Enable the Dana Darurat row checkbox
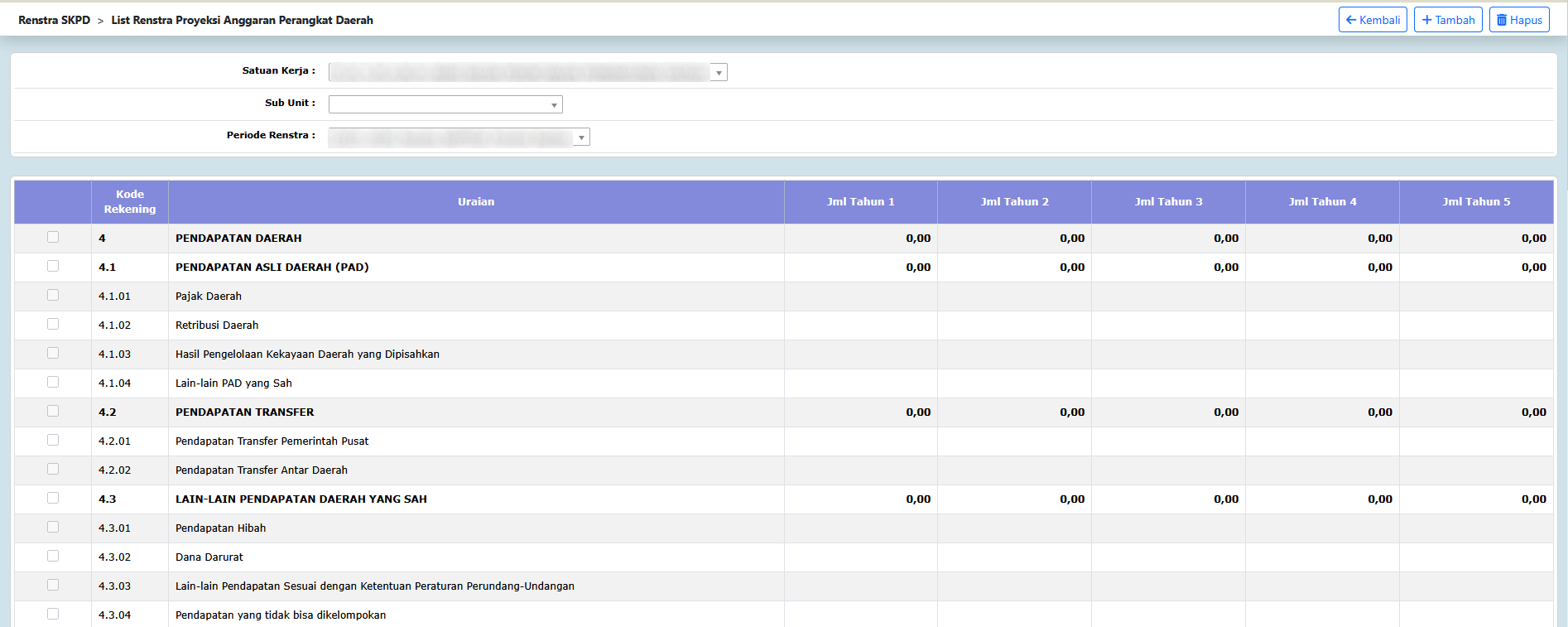 click(x=53, y=557)
